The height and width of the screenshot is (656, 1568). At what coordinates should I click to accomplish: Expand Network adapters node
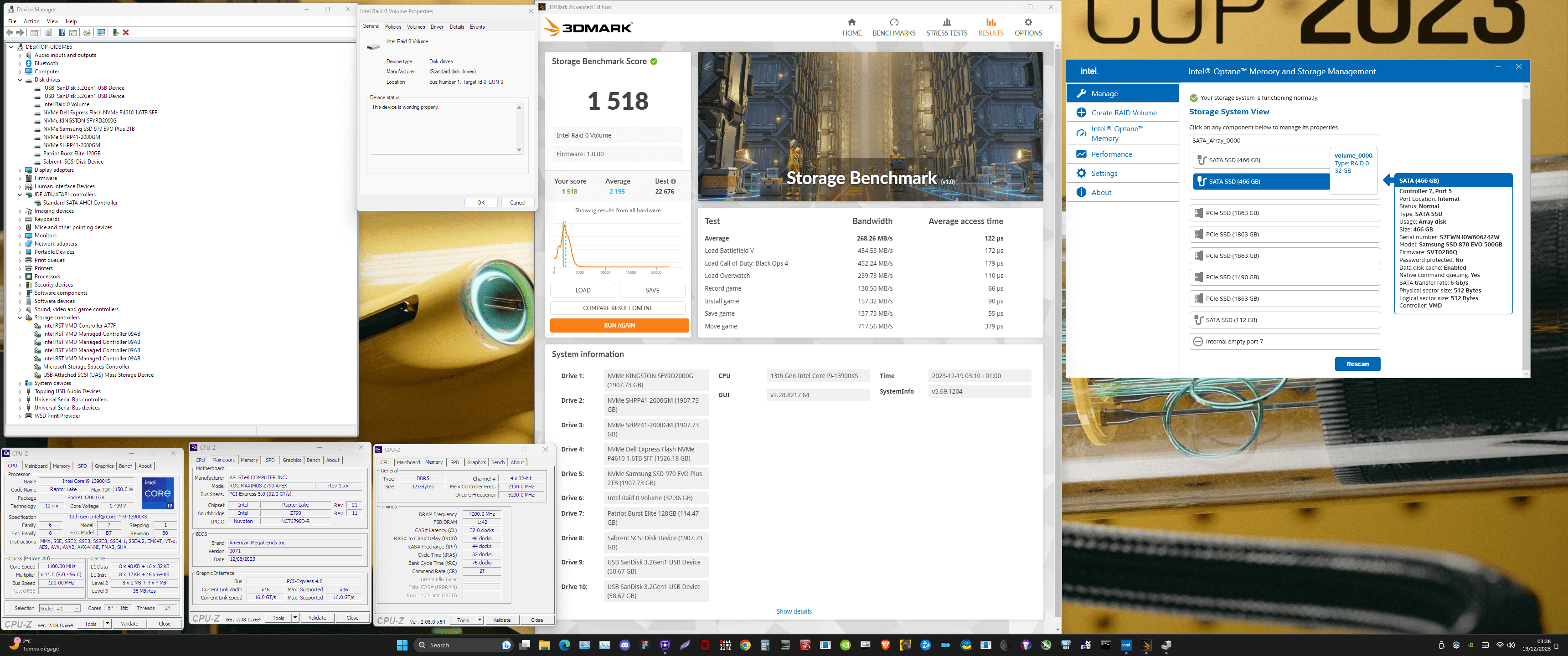point(20,244)
